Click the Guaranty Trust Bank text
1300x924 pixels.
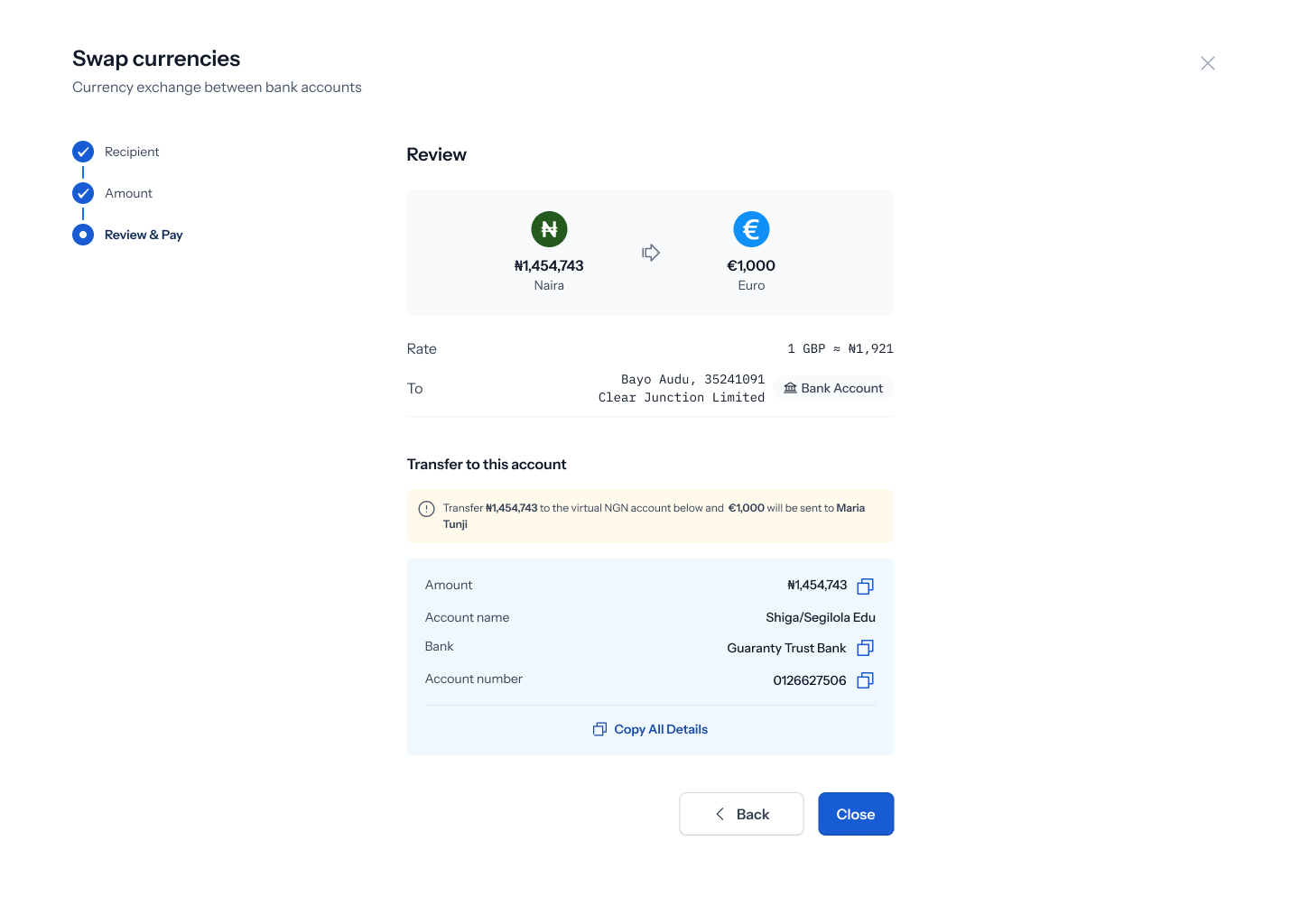pos(786,648)
